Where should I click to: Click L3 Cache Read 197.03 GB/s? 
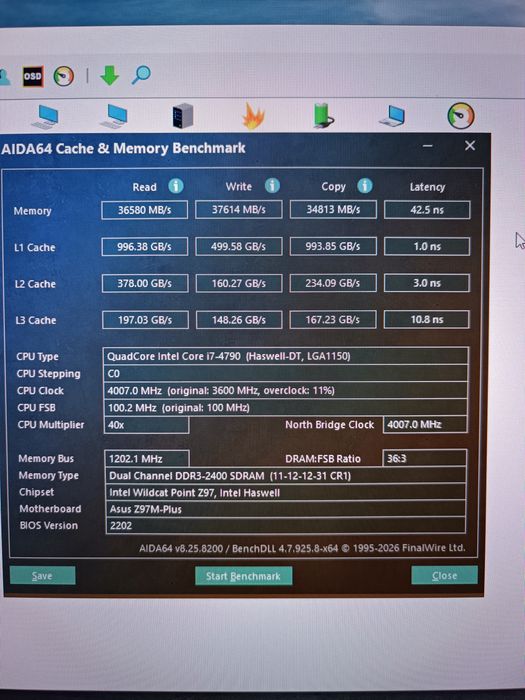pyautogui.click(x=145, y=320)
